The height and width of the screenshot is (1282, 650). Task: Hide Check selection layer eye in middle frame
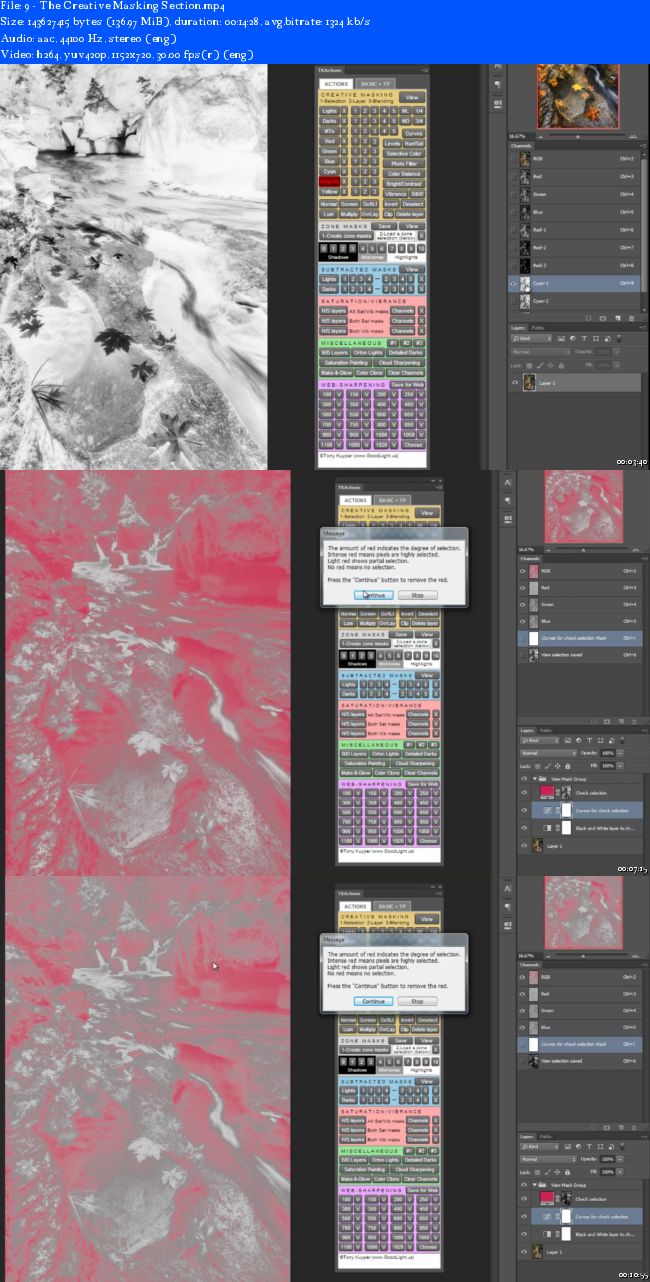[x=524, y=793]
